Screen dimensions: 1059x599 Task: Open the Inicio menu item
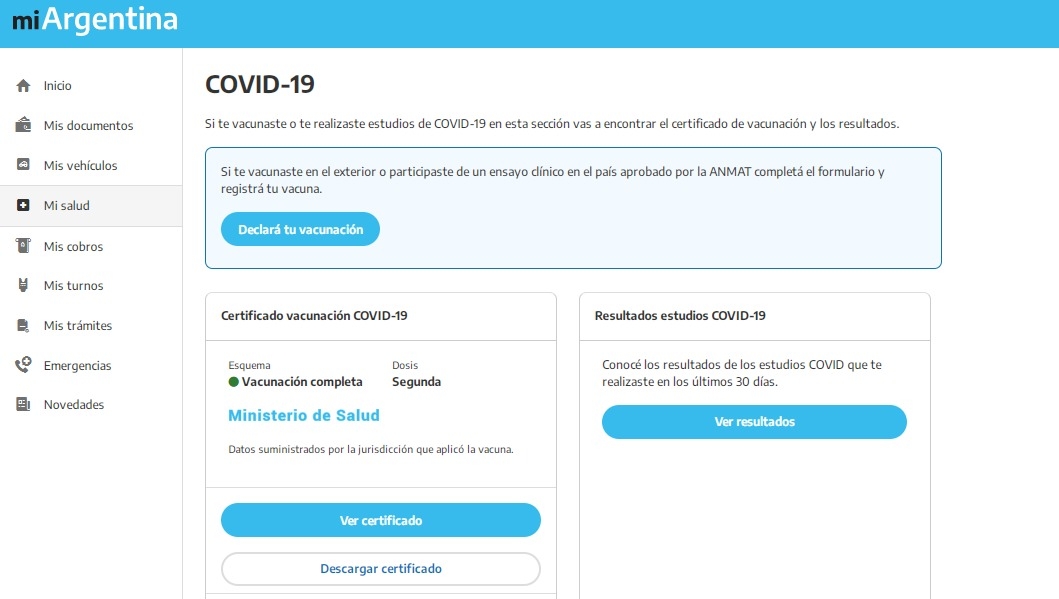58,86
